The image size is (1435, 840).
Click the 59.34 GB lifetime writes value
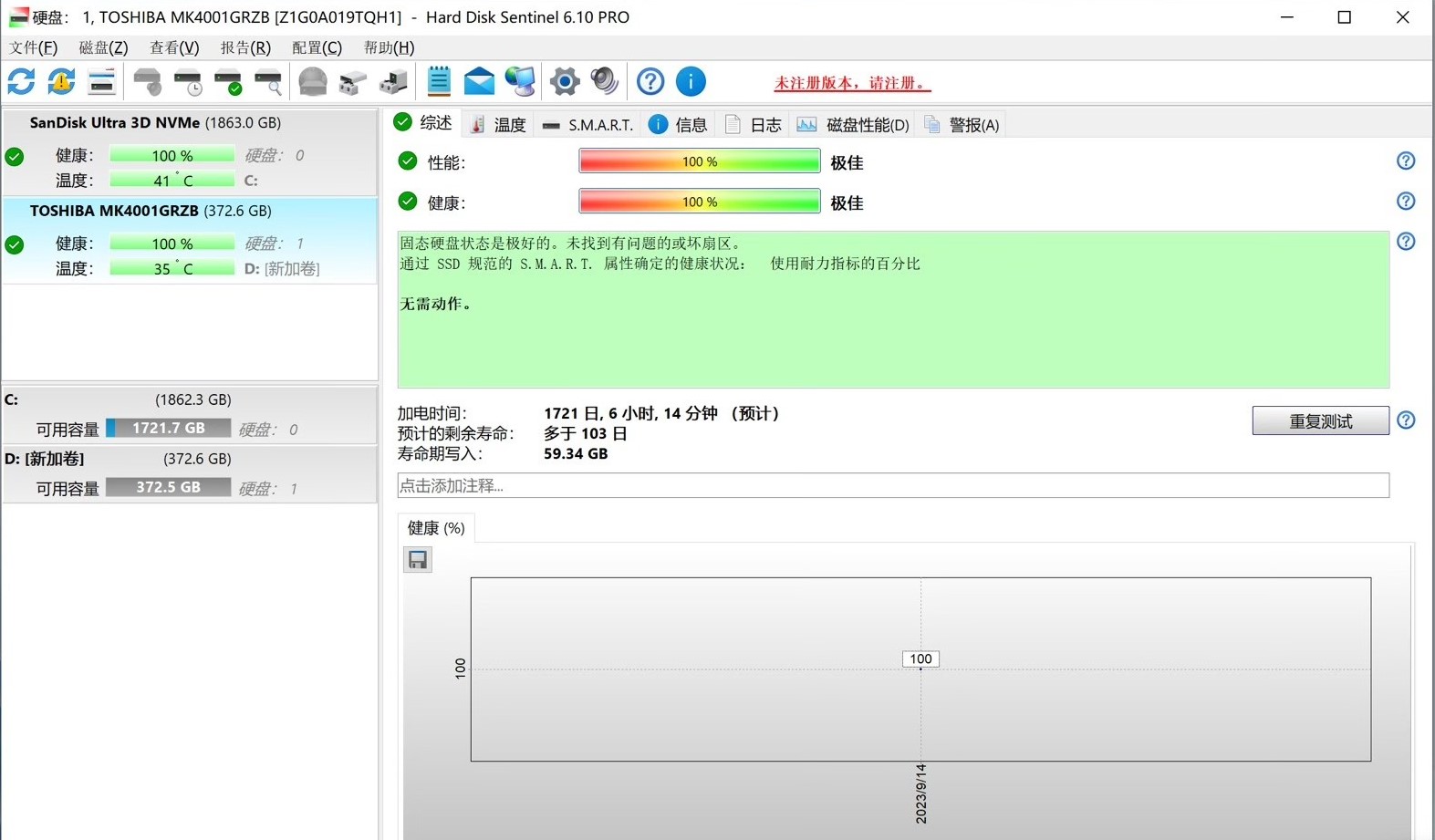coord(576,453)
